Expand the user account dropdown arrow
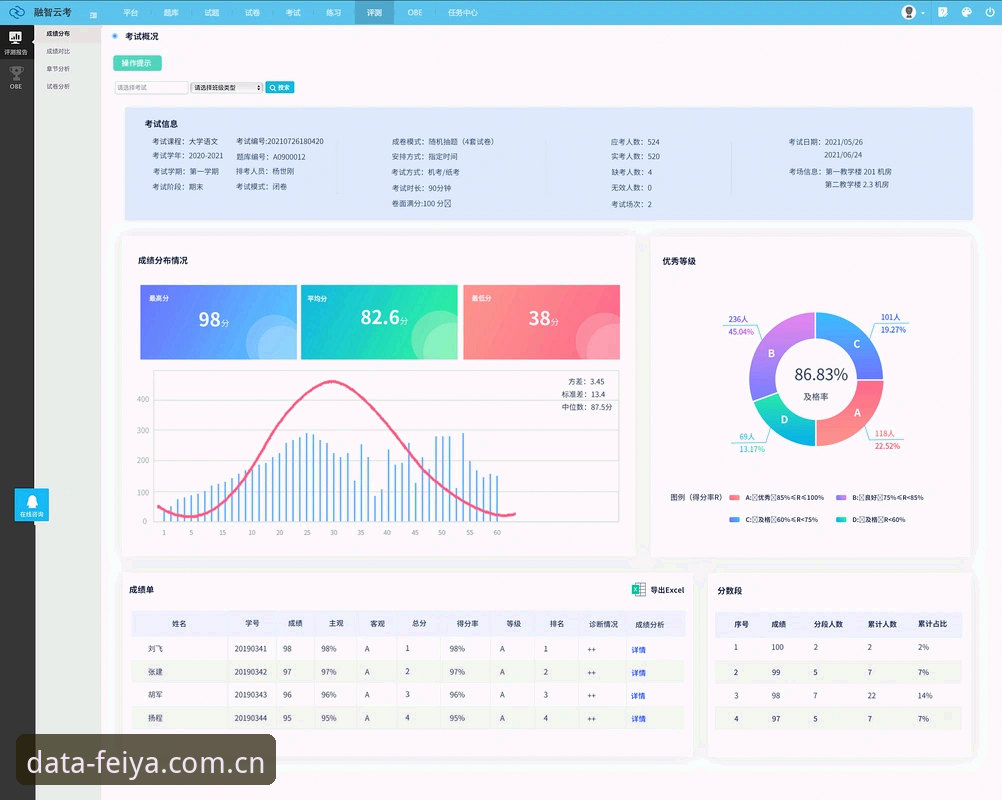The width and height of the screenshot is (1002, 800). coord(923,13)
